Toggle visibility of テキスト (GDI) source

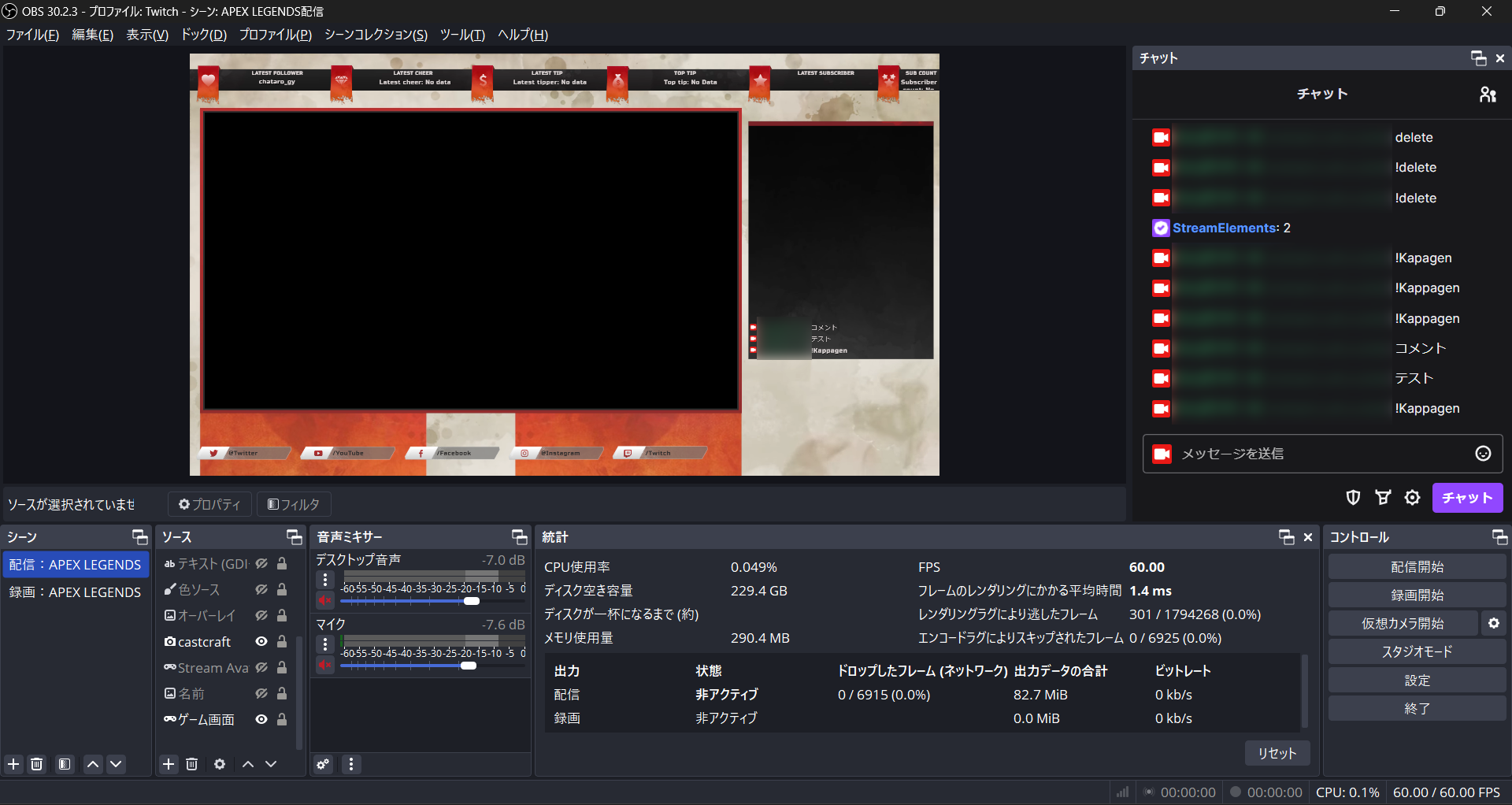tap(261, 564)
